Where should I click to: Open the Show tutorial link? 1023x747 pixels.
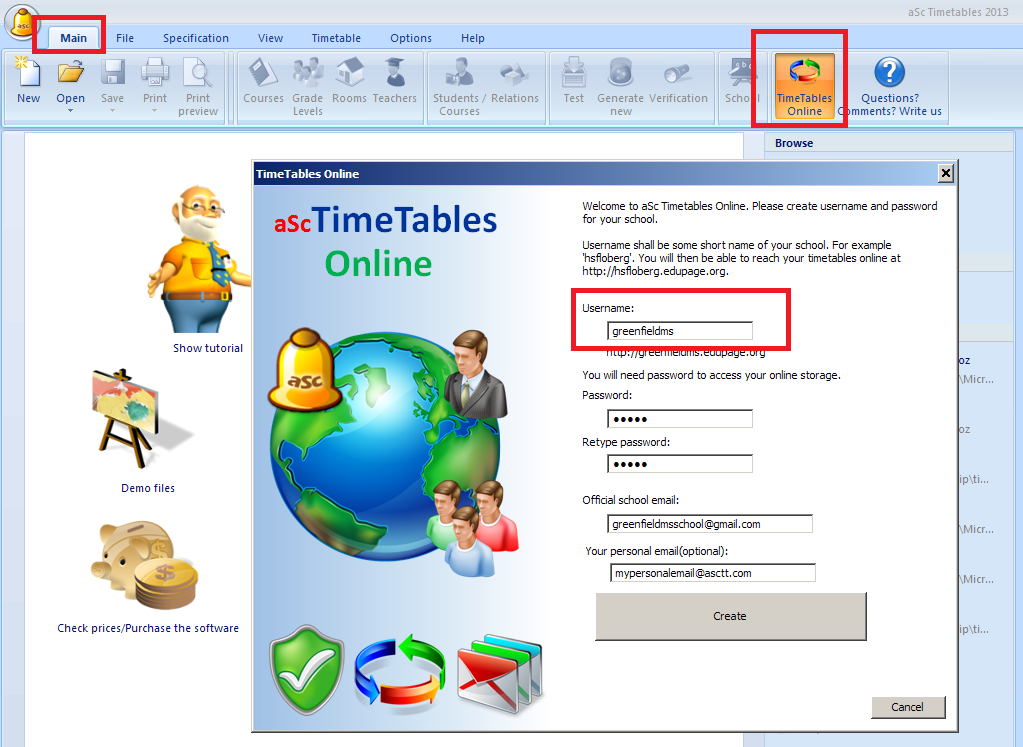click(207, 348)
